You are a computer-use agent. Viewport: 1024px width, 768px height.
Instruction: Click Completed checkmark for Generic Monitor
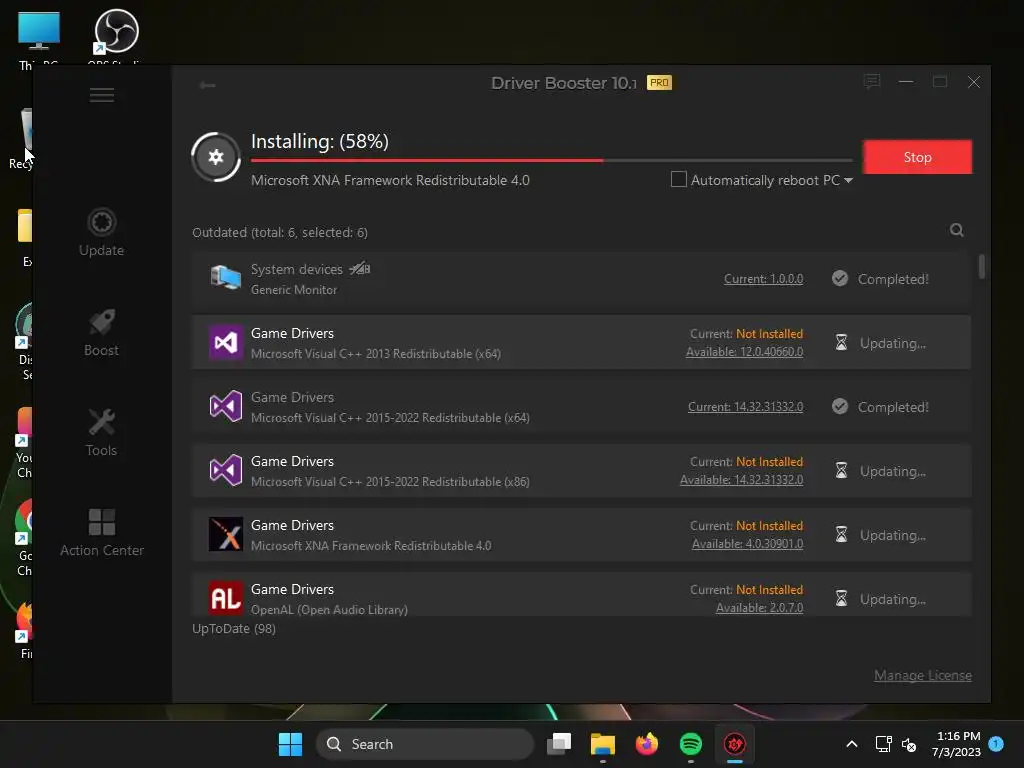pyautogui.click(x=840, y=279)
